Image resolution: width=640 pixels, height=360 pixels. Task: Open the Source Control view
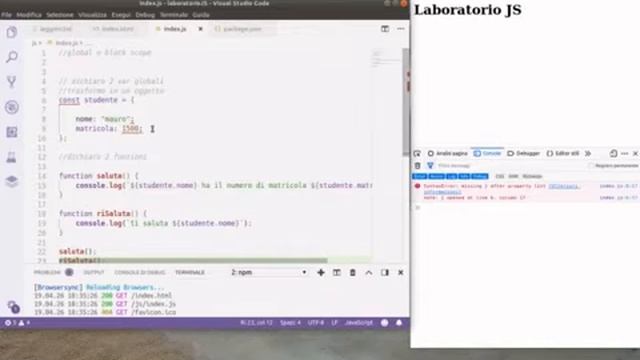pos(12,82)
